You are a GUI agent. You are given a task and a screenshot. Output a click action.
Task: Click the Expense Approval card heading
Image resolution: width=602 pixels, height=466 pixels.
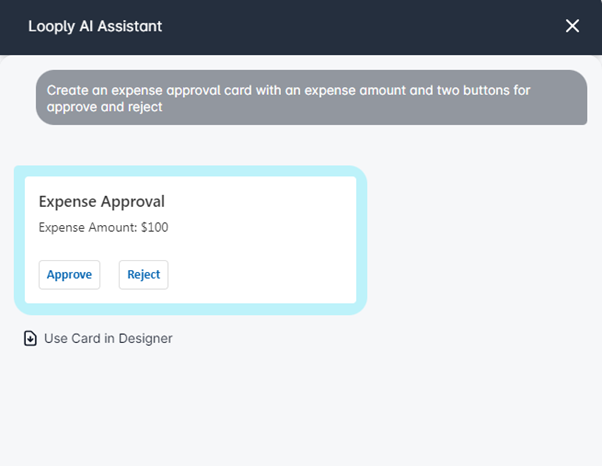(102, 202)
